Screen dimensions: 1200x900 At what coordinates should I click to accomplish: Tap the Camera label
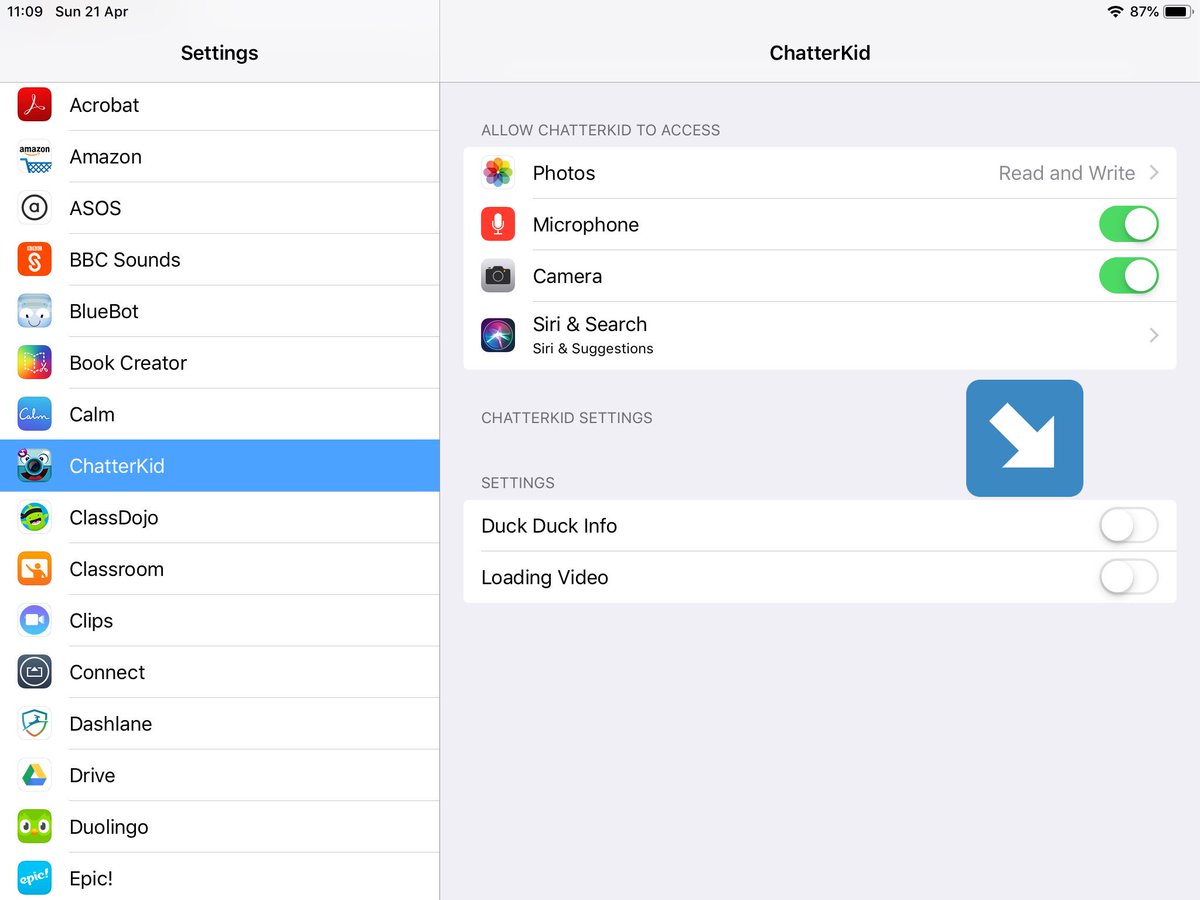tap(567, 276)
